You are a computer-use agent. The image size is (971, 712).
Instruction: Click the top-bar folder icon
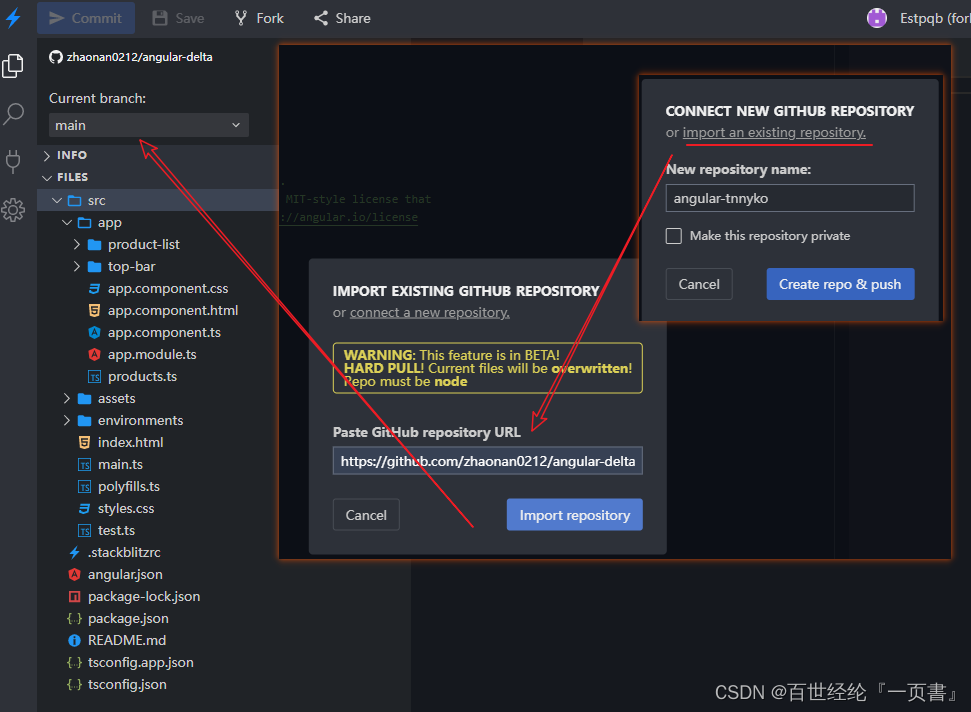pos(95,267)
